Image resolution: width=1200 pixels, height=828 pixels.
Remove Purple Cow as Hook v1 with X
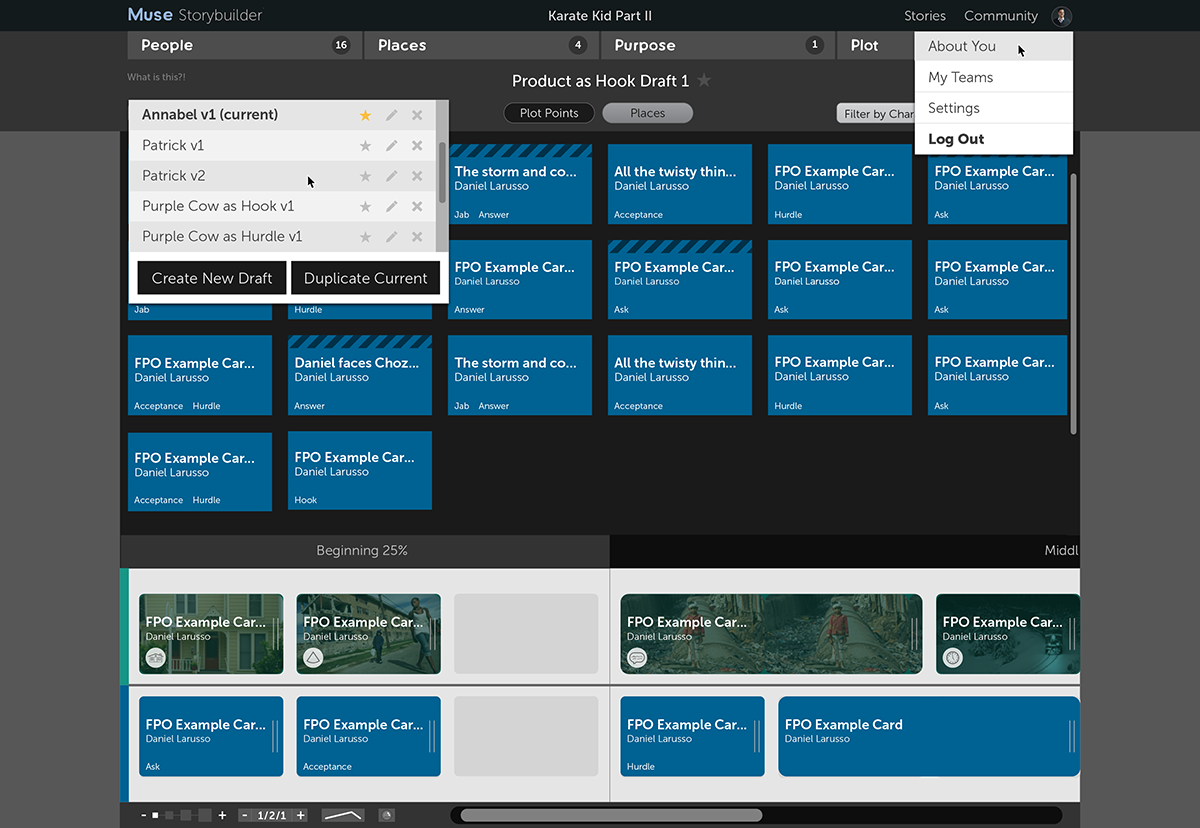click(x=417, y=207)
